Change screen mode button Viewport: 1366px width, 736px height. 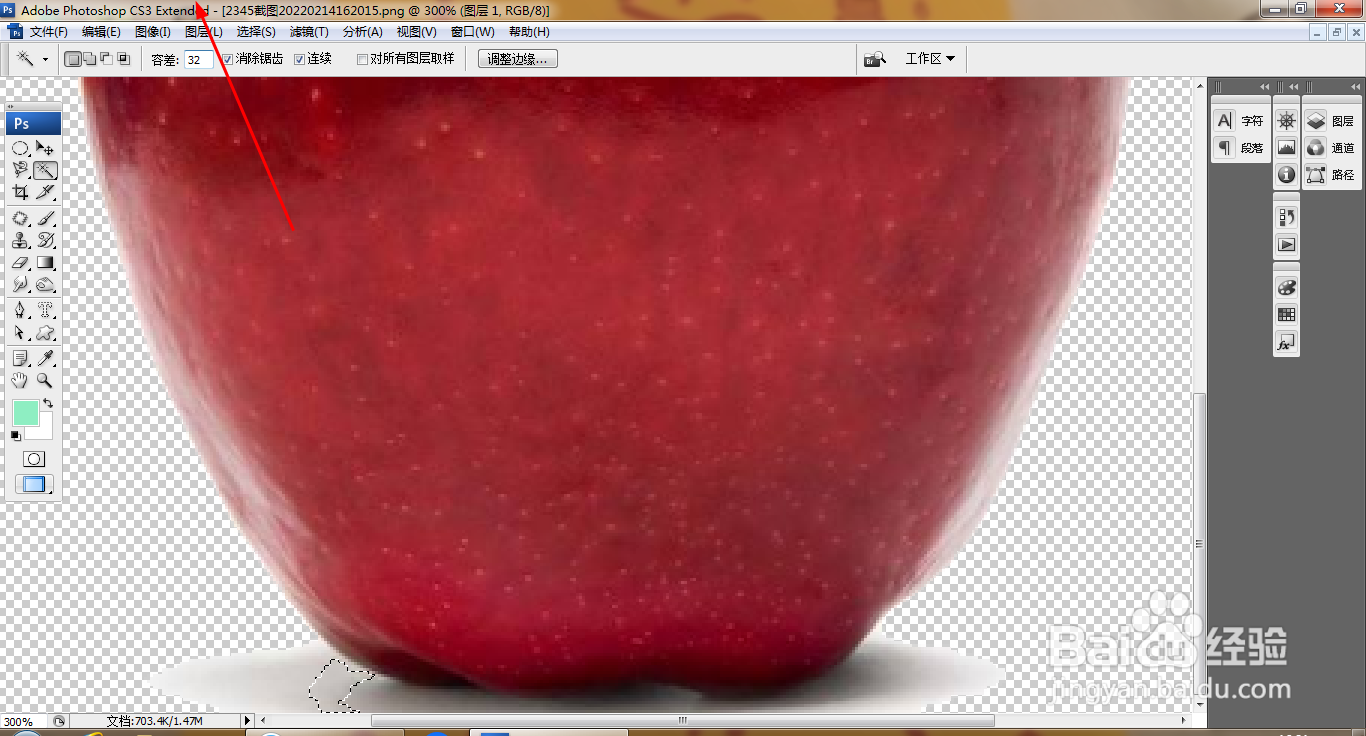pos(34,485)
